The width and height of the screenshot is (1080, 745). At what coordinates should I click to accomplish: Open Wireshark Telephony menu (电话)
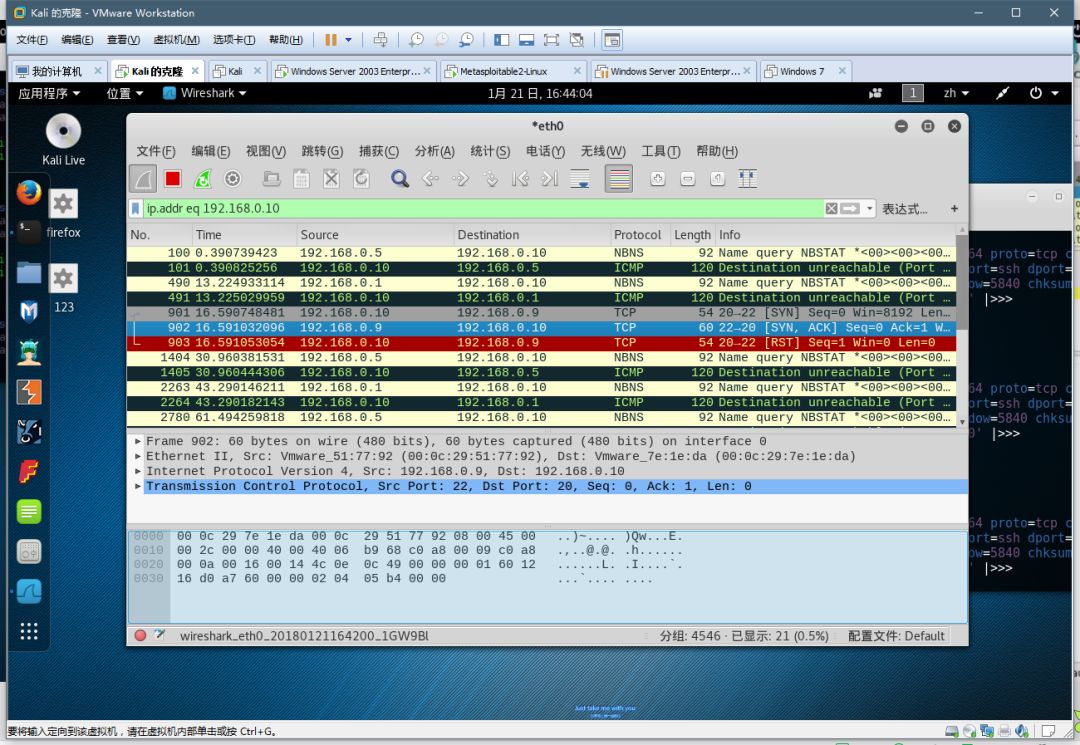546,151
